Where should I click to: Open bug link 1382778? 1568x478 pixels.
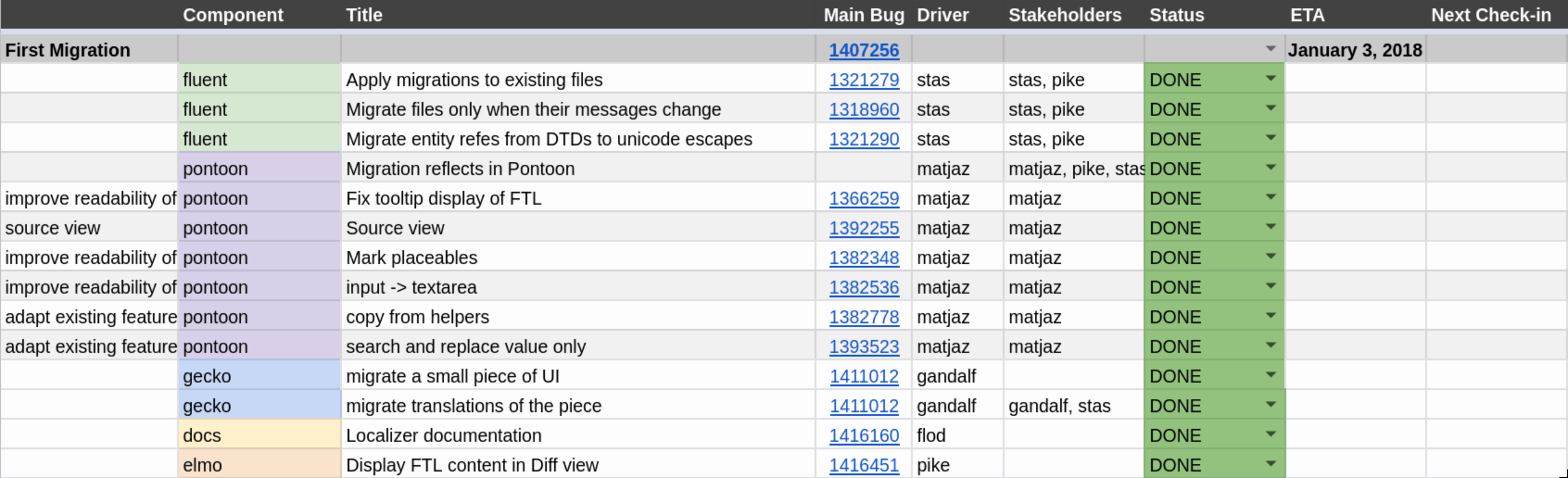864,317
